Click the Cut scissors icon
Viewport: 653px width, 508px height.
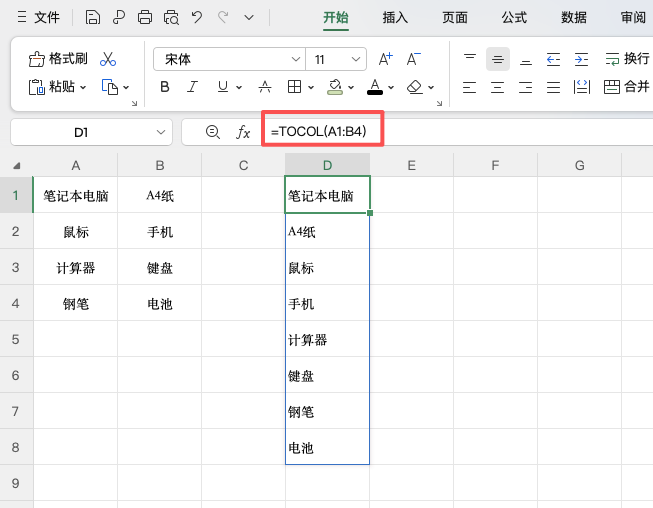pos(108,59)
